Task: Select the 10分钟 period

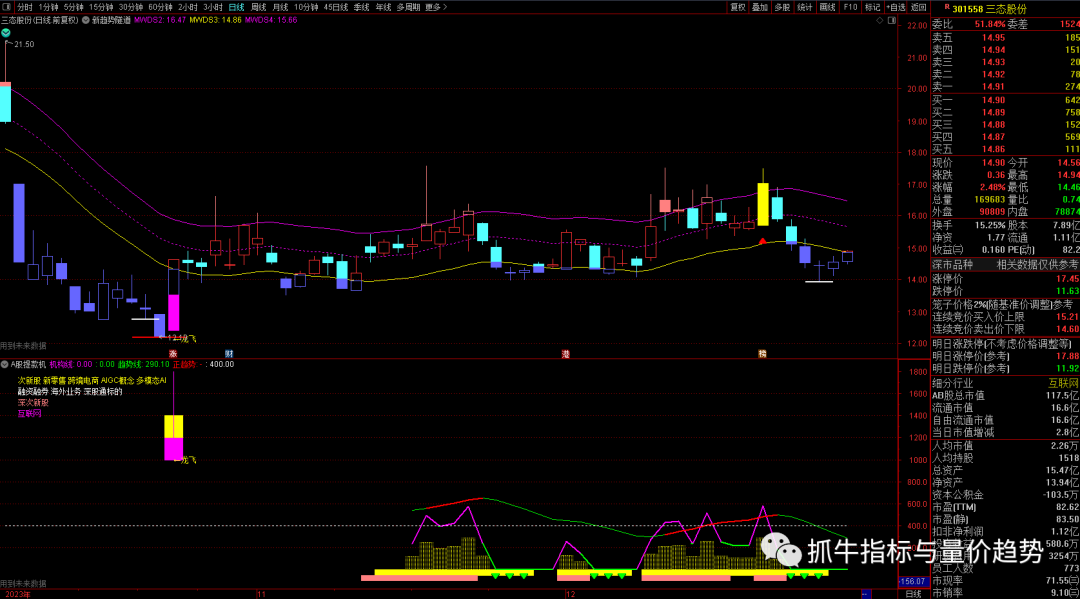Action: [x=306, y=7]
